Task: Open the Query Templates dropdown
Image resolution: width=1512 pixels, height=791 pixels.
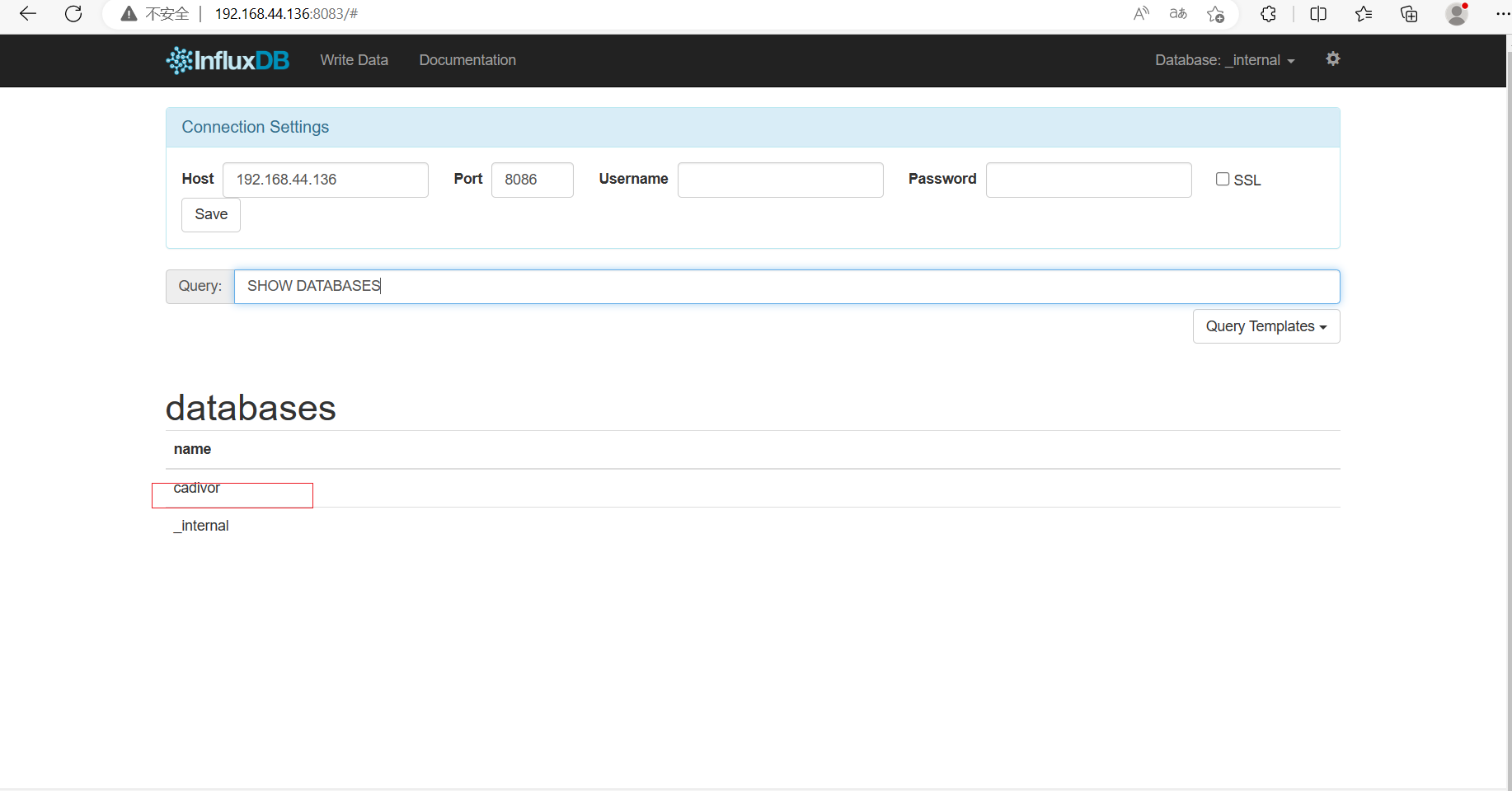Action: click(1266, 326)
